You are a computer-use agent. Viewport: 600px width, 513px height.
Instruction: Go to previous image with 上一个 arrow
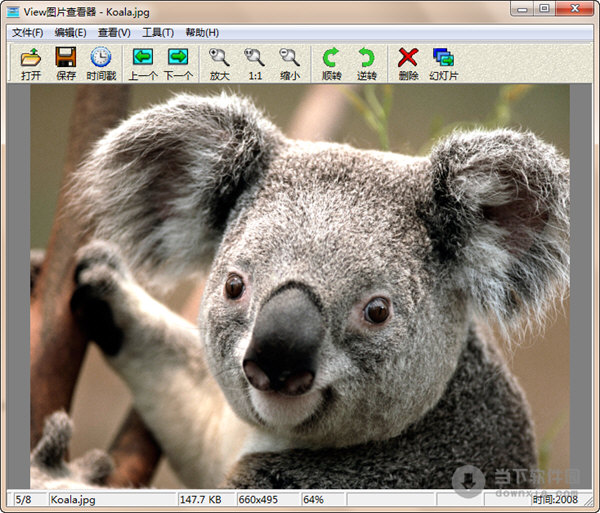point(143,57)
